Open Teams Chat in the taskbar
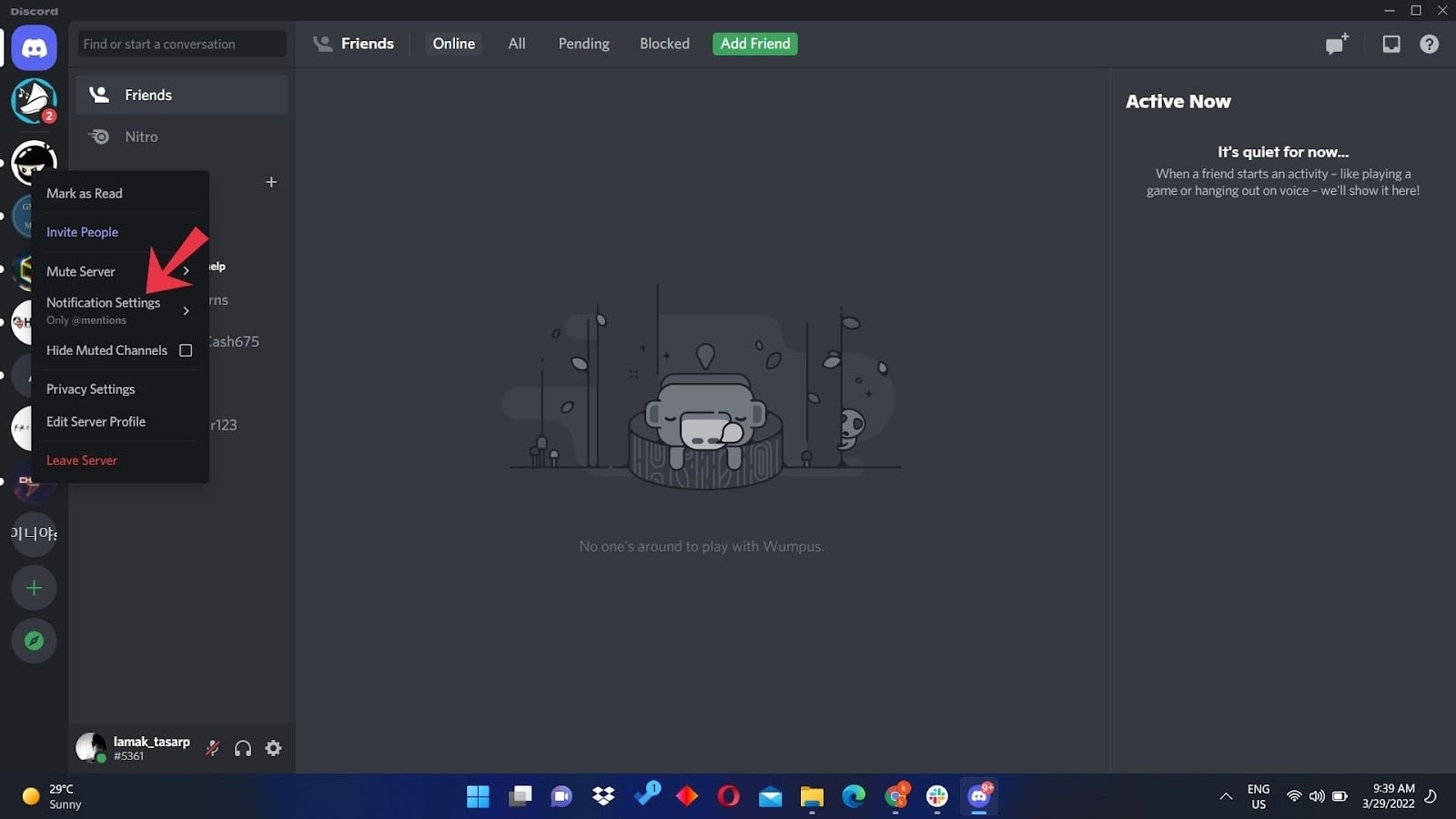The height and width of the screenshot is (819, 1456). (561, 797)
